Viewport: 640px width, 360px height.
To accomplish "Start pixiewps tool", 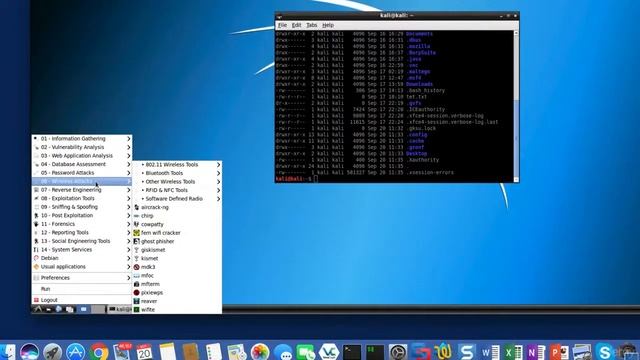I will (x=177, y=293).
